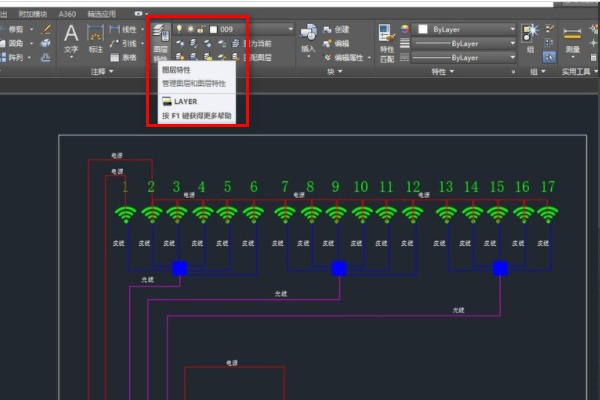Click the Dimension (标注) tool

point(97,38)
